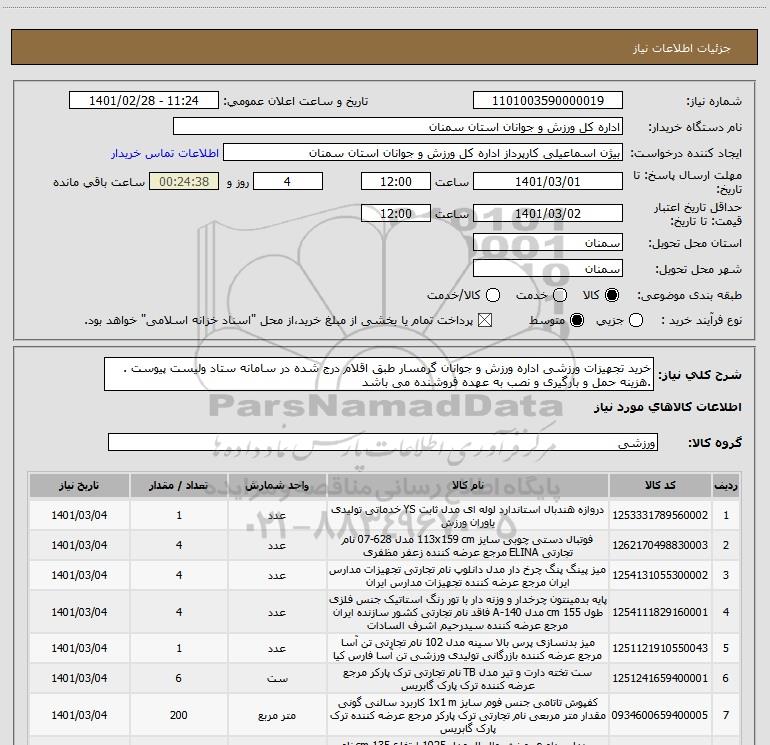
Task: Click quantity 6 in the dart board row
Action: pyautogui.click(x=179, y=678)
